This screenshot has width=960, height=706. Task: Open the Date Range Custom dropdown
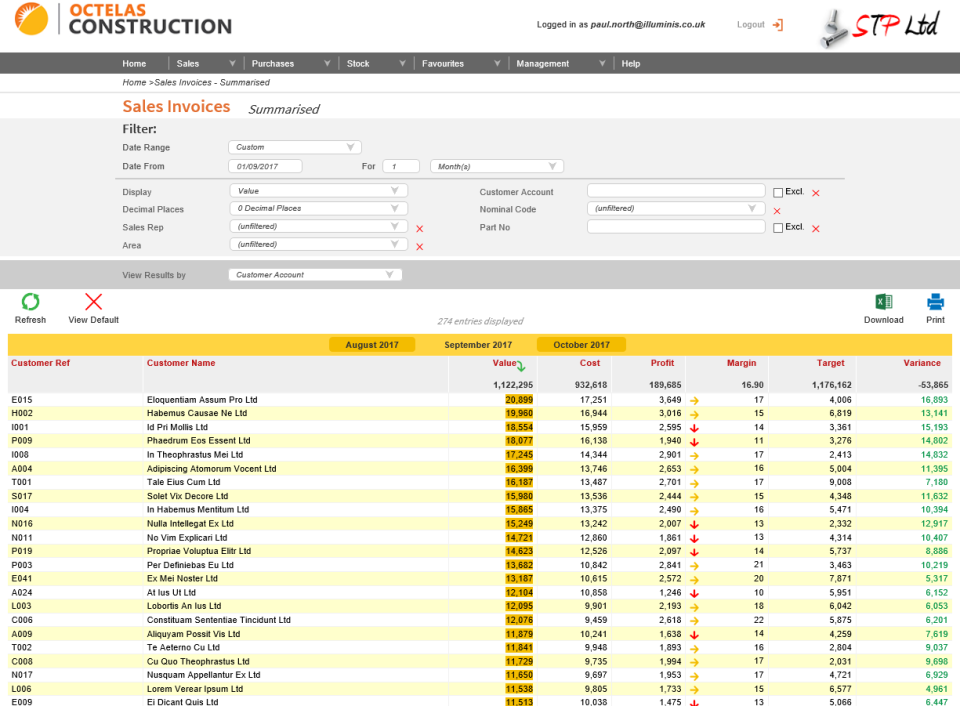294,147
